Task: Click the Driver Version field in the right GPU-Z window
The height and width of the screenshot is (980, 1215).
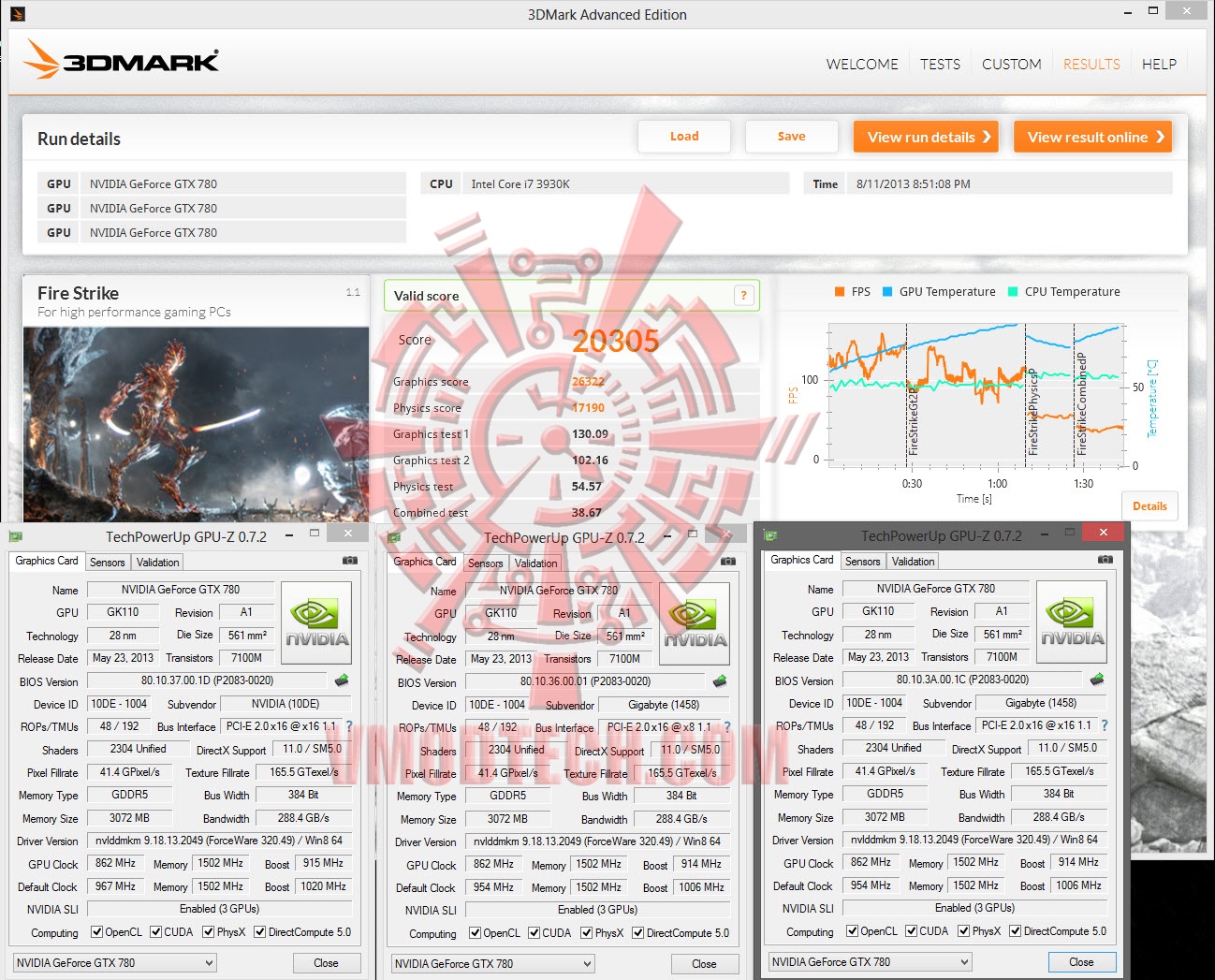Action: pyautogui.click(x=974, y=840)
